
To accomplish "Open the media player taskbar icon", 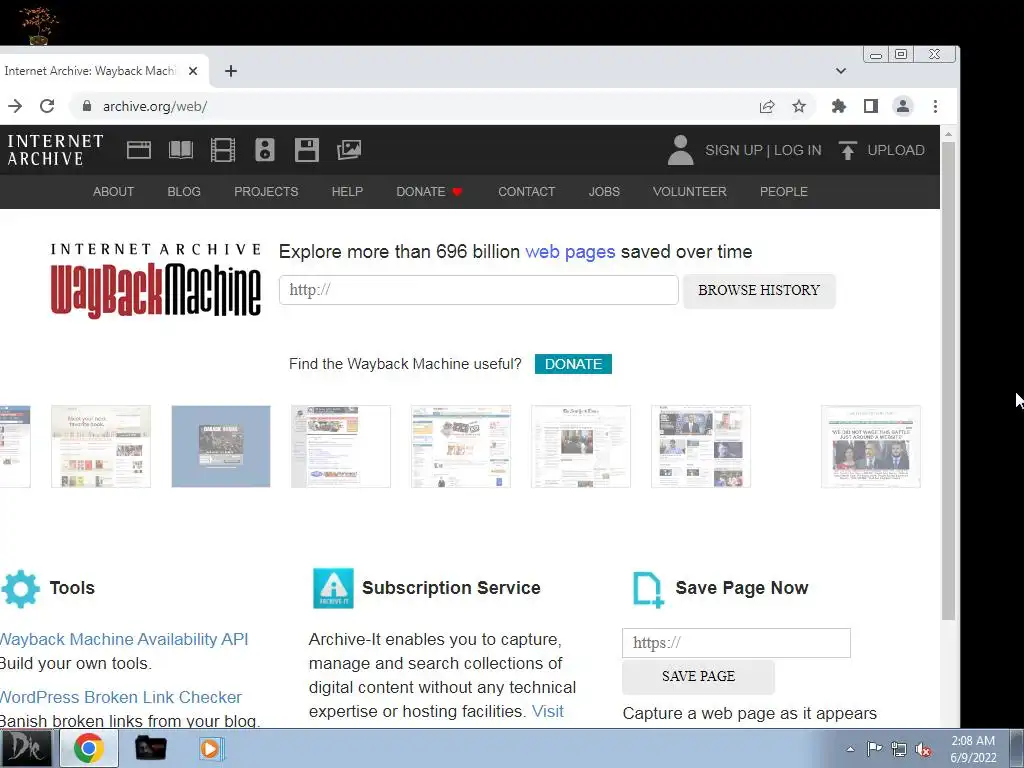I will (x=210, y=748).
